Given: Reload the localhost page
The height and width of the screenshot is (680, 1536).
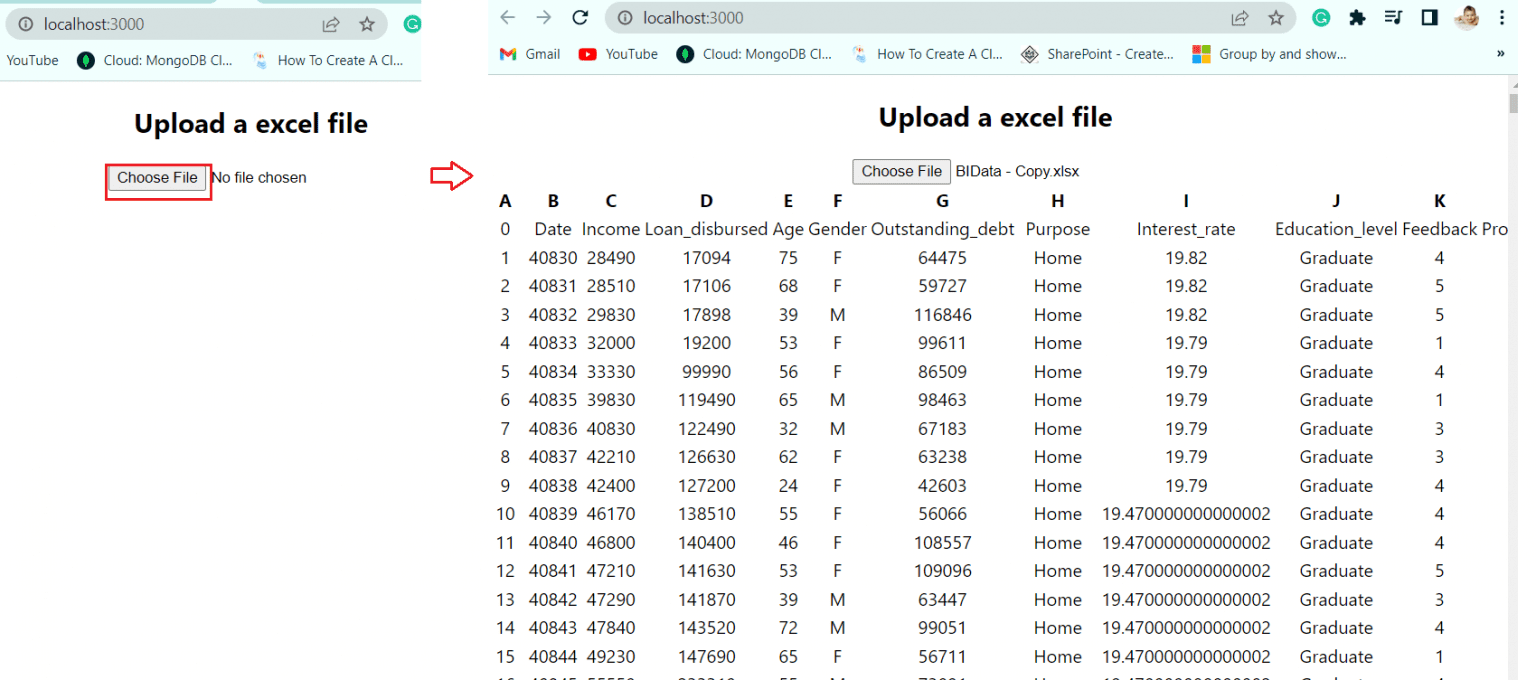Looking at the screenshot, I should pyautogui.click(x=580, y=17).
